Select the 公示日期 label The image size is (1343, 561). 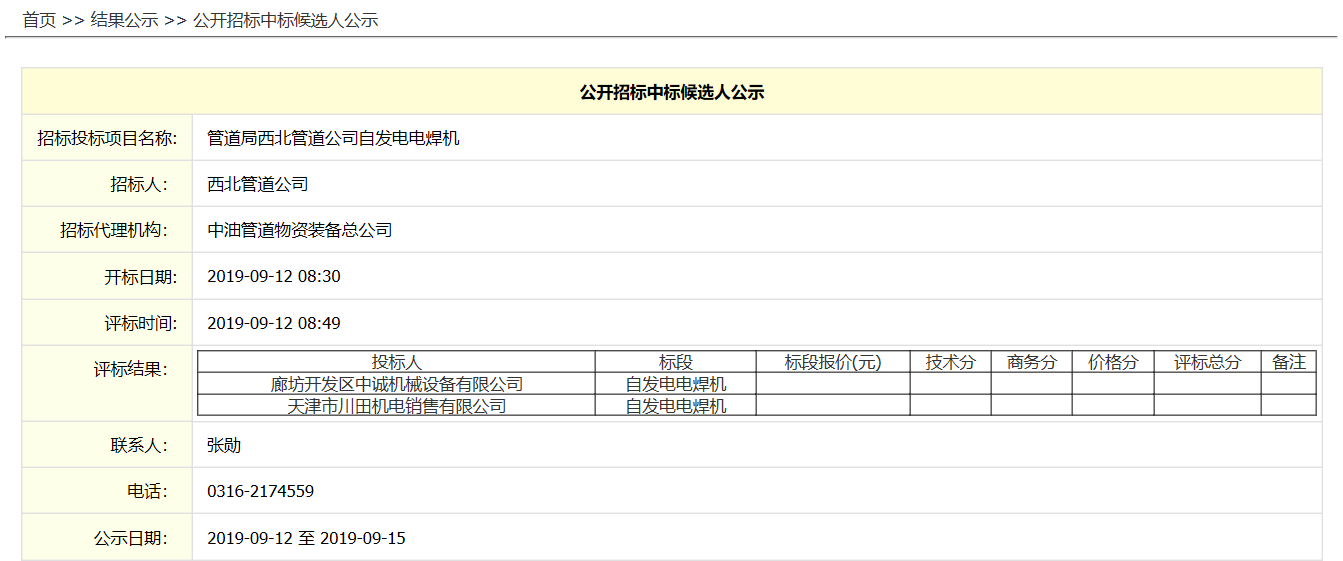132,538
